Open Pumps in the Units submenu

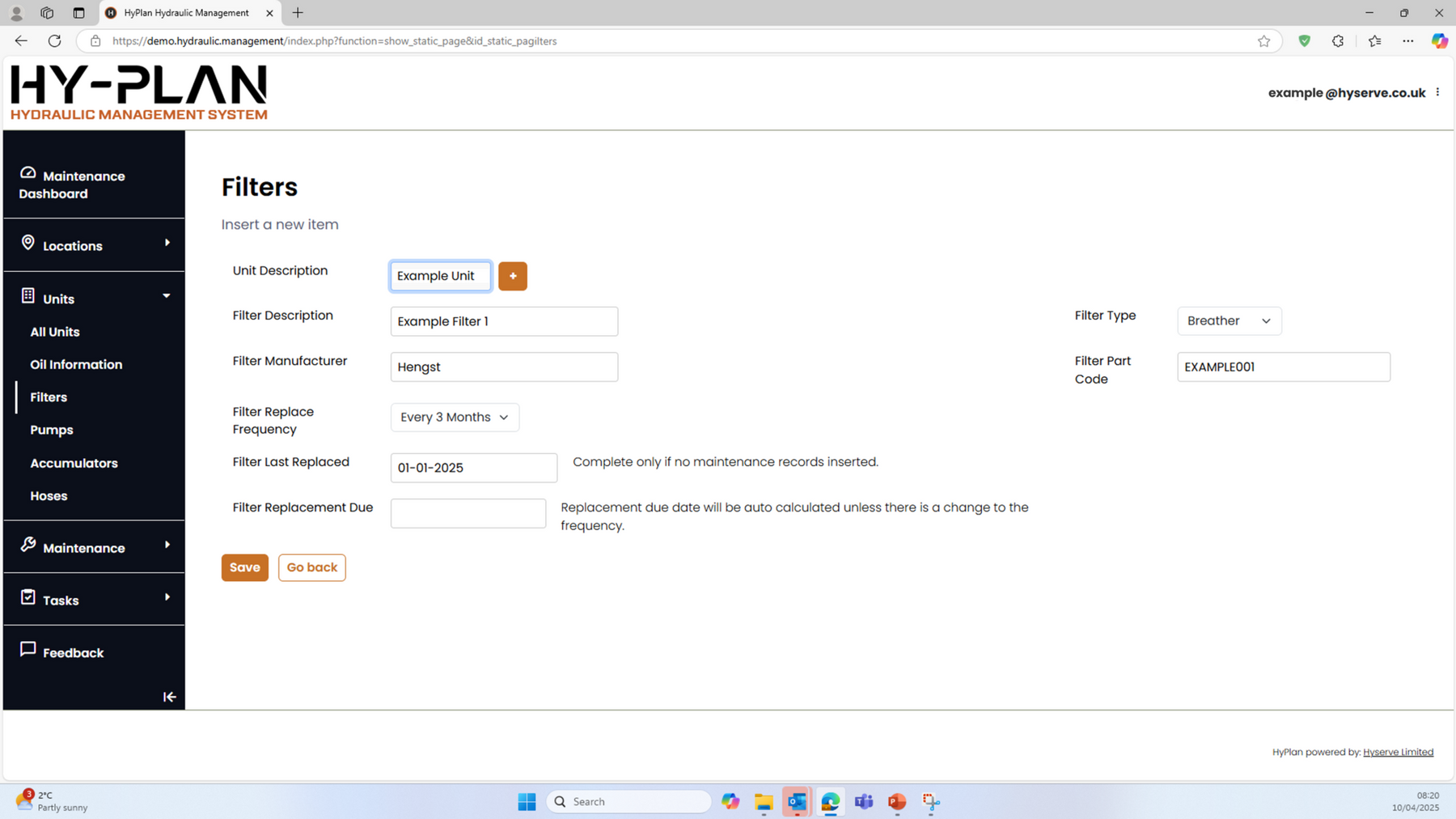pyautogui.click(x=52, y=430)
